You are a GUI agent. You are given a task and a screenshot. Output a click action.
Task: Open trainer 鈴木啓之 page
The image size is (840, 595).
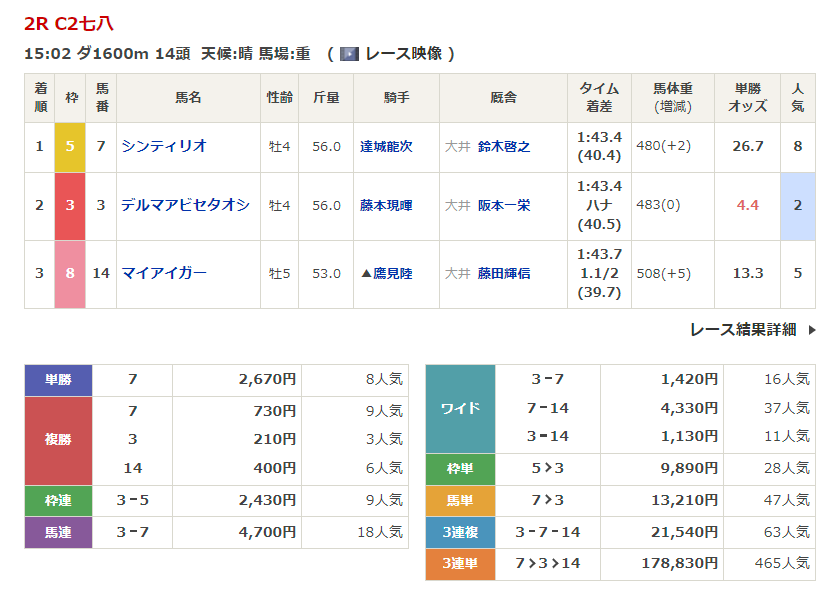(x=504, y=146)
